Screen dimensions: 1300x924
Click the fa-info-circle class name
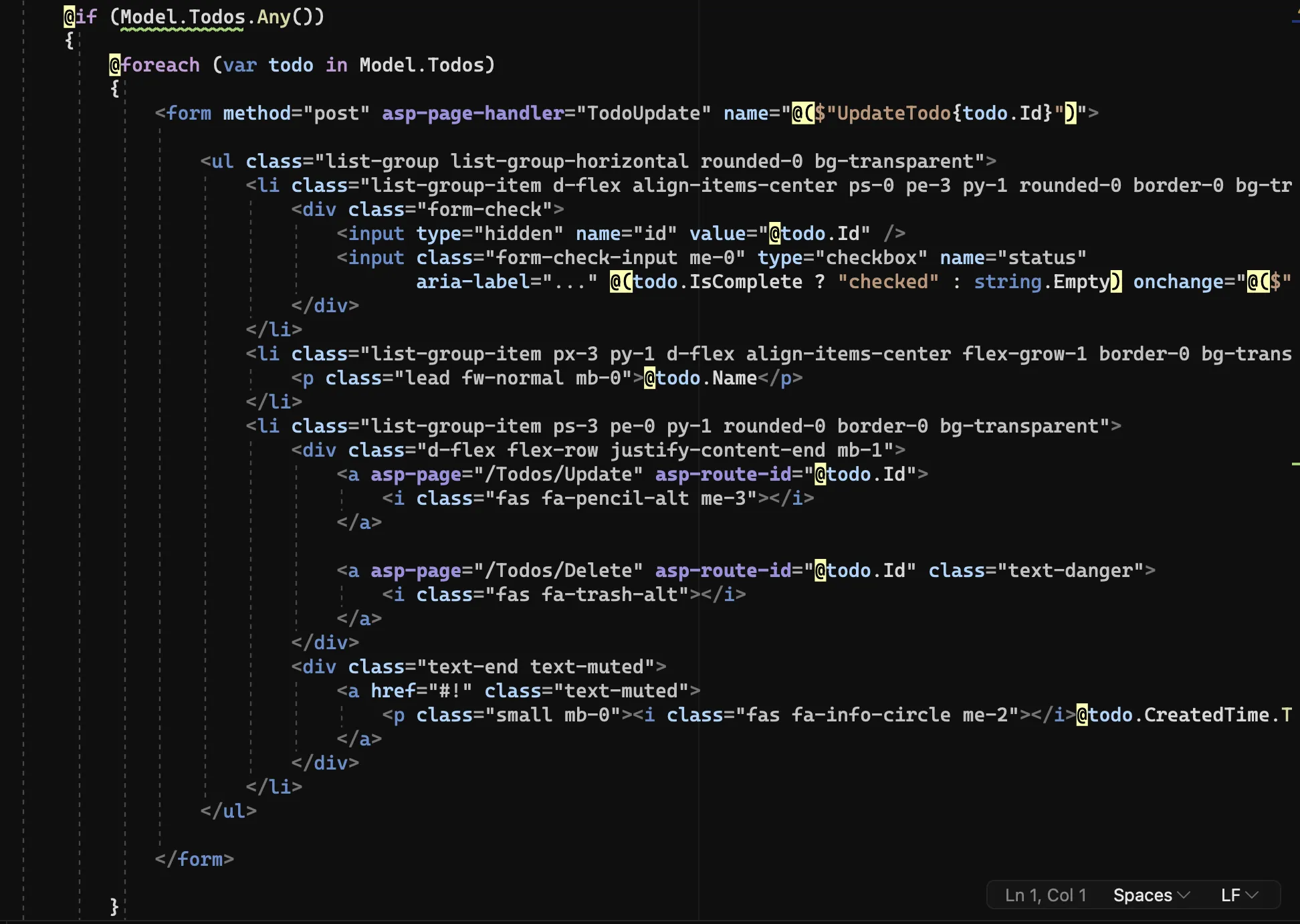tap(871, 715)
